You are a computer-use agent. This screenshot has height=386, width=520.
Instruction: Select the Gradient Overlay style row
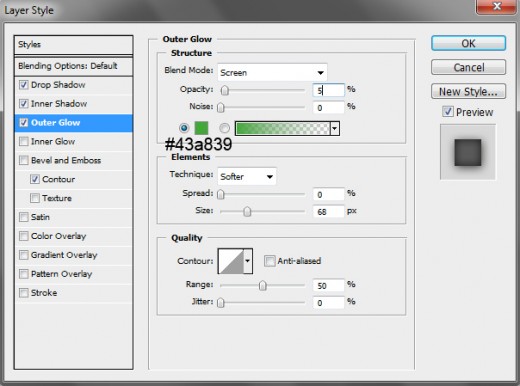point(73,255)
